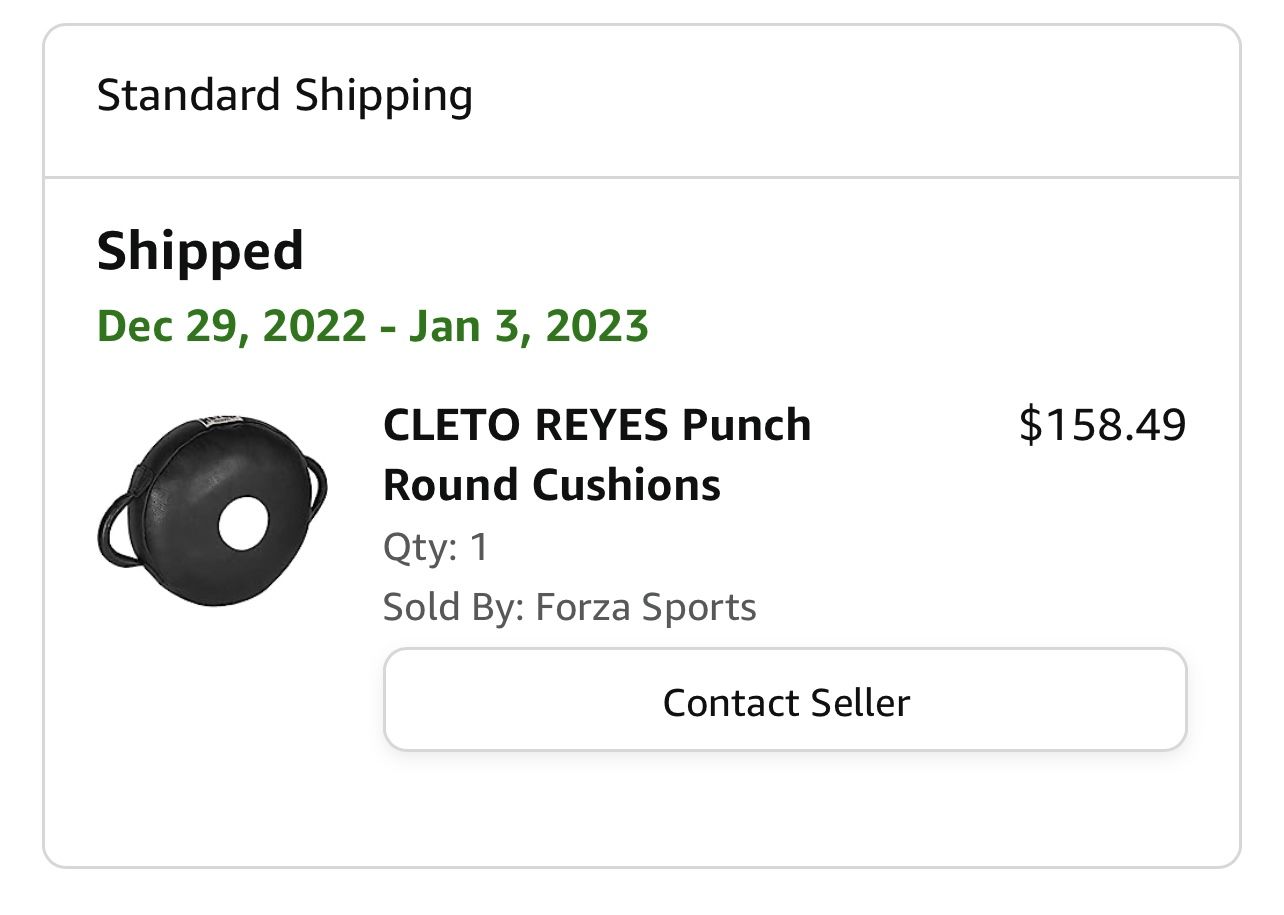Click the Standard Shipping header
1284x915 pixels.
(285, 96)
